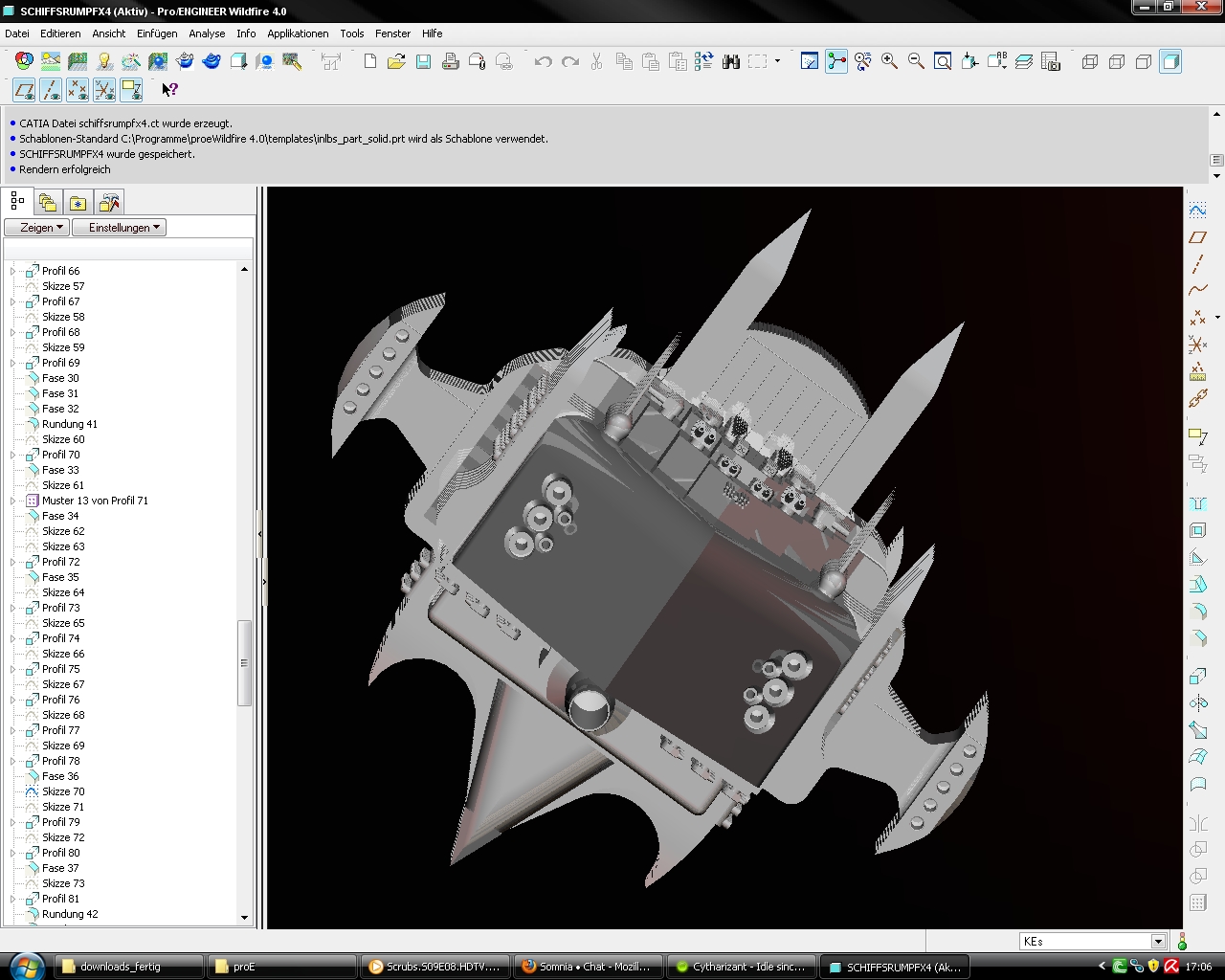Click the layers stack icon

(1024, 61)
